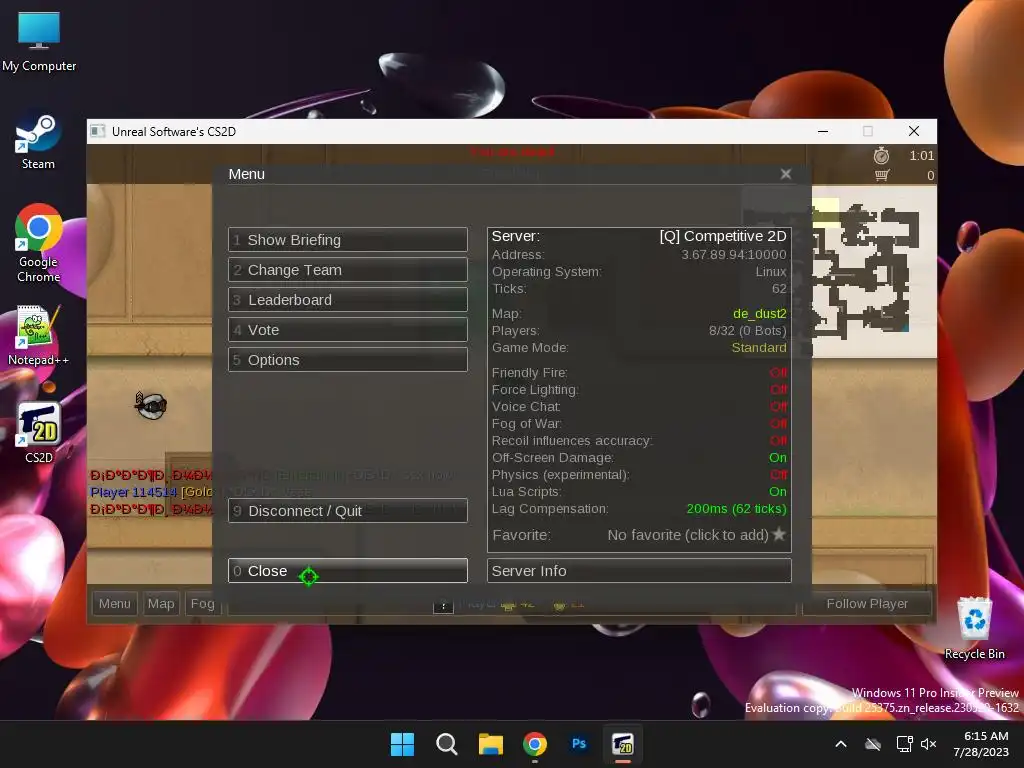The image size is (1024, 768).
Task: Click Player 114514 chat line
Action: click(x=152, y=492)
